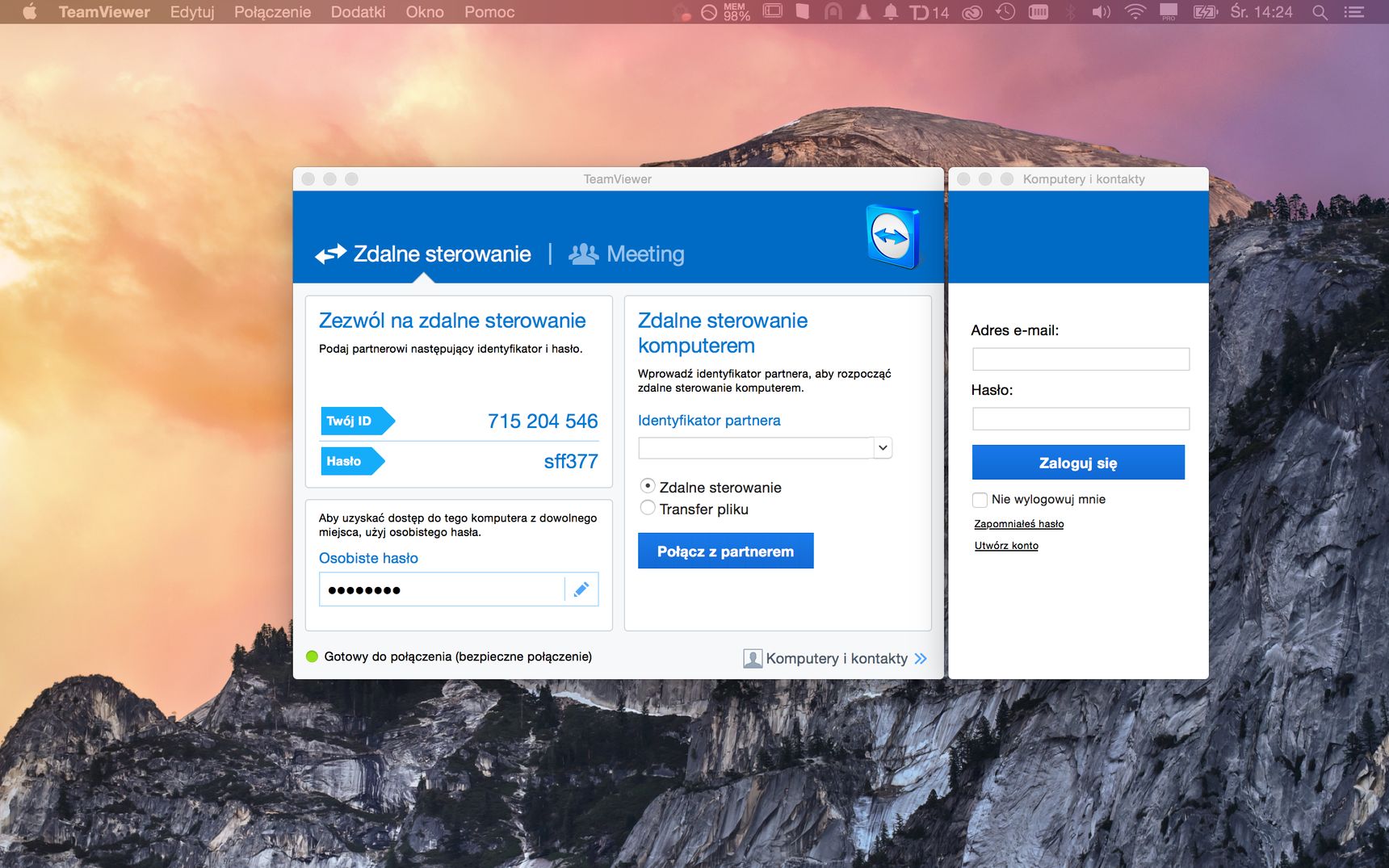Click the PRO display menu bar icon
The width and height of the screenshot is (1389, 868).
click(x=1169, y=12)
